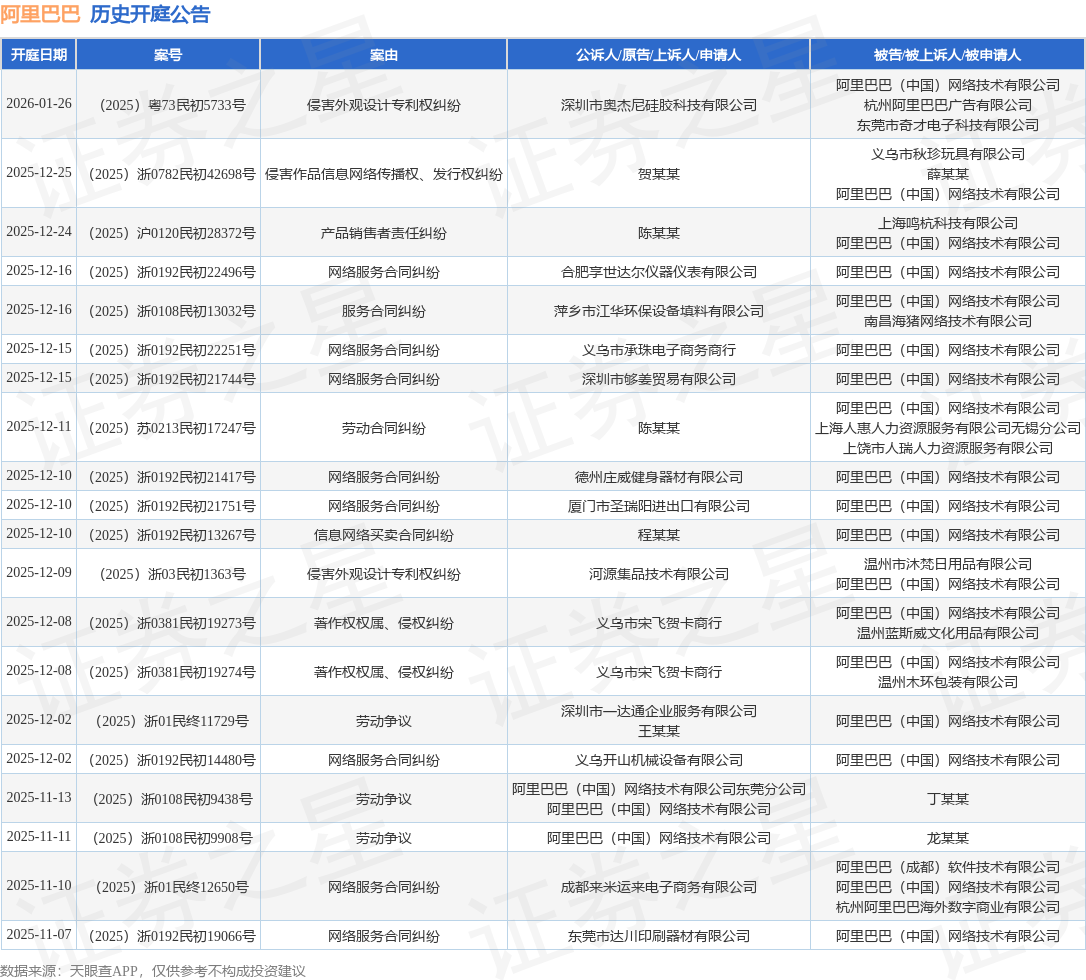This screenshot has width=1086, height=980.
Task: Click plaintiff 河源集品技术有限公司
Action: pyautogui.click(x=658, y=574)
